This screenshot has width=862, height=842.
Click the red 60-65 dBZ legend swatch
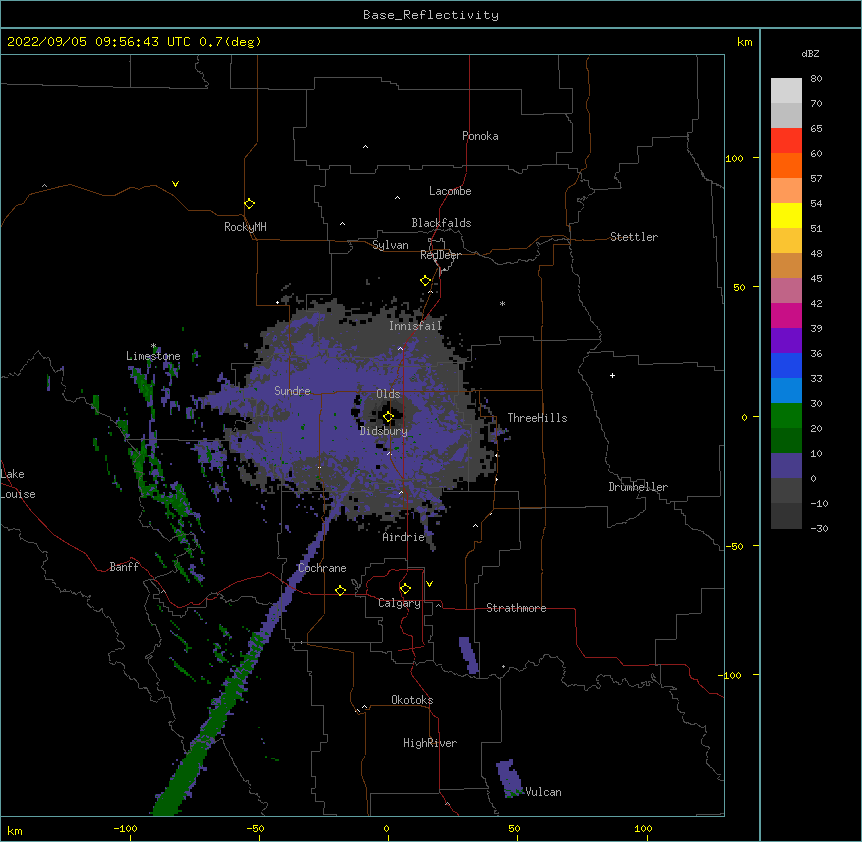pos(786,141)
